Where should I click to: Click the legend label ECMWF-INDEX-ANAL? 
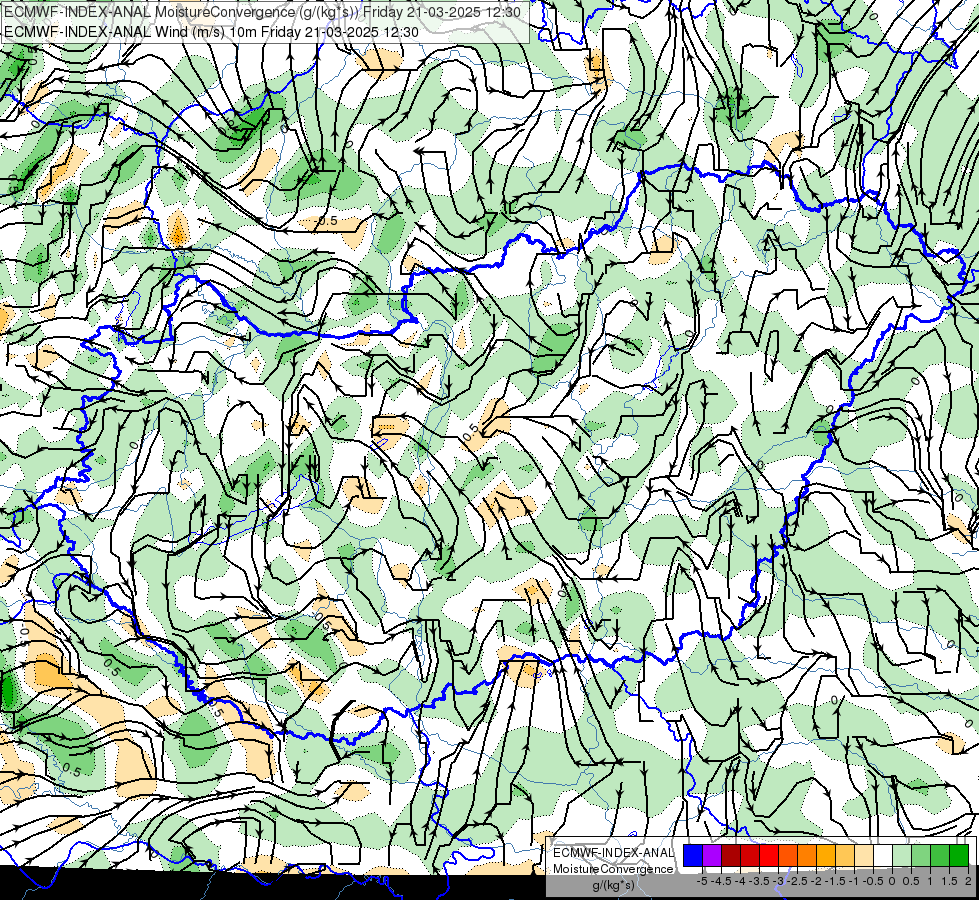coord(613,853)
